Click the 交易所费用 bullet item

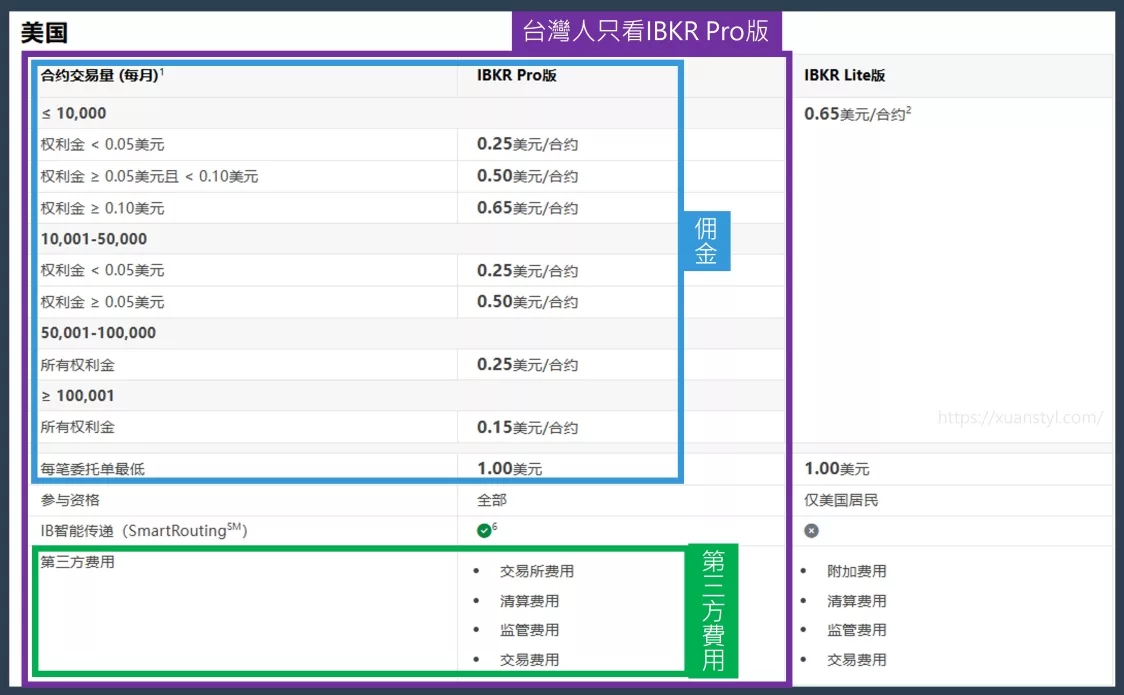pyautogui.click(x=537, y=571)
